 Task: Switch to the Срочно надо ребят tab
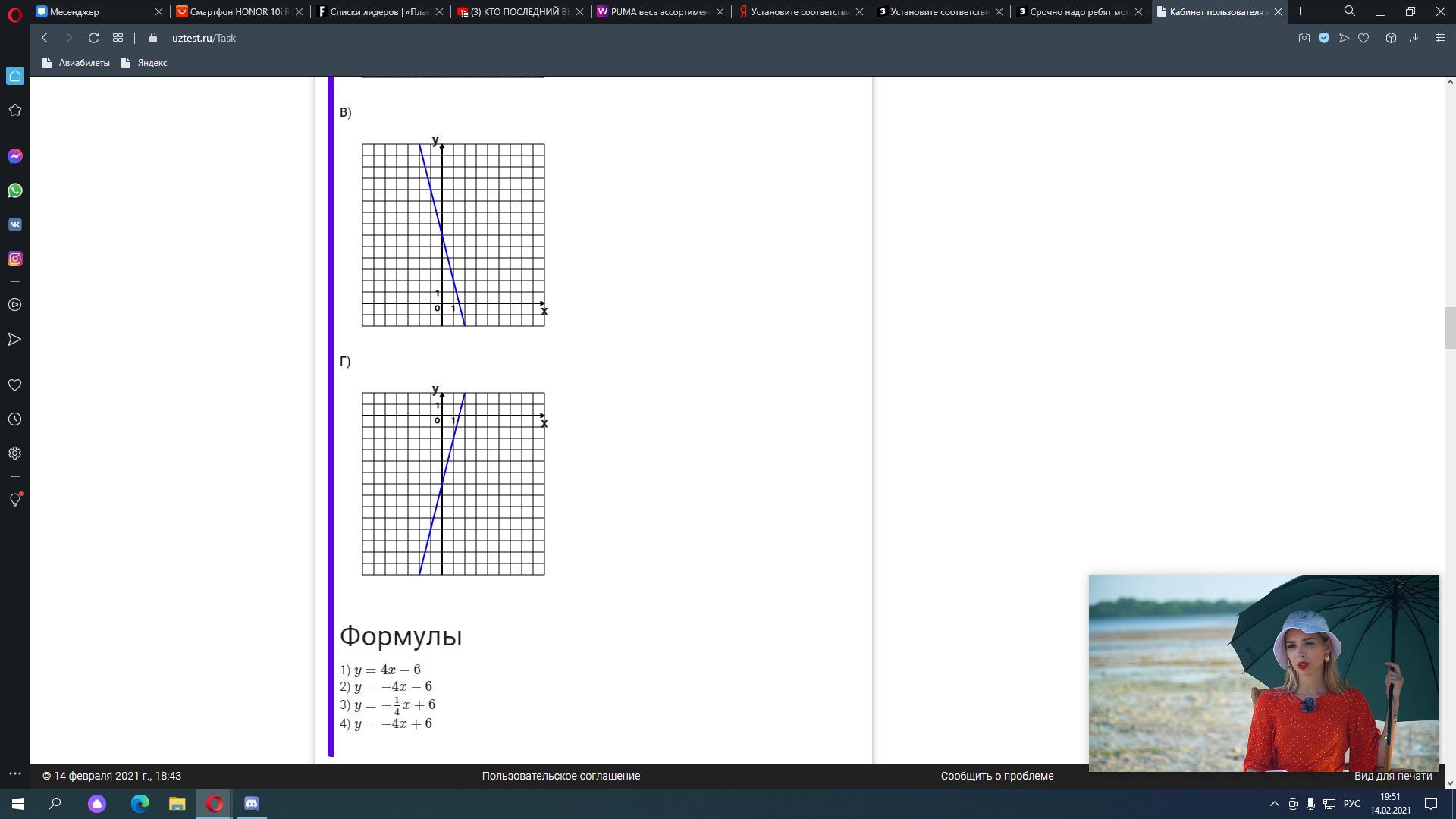(1080, 12)
